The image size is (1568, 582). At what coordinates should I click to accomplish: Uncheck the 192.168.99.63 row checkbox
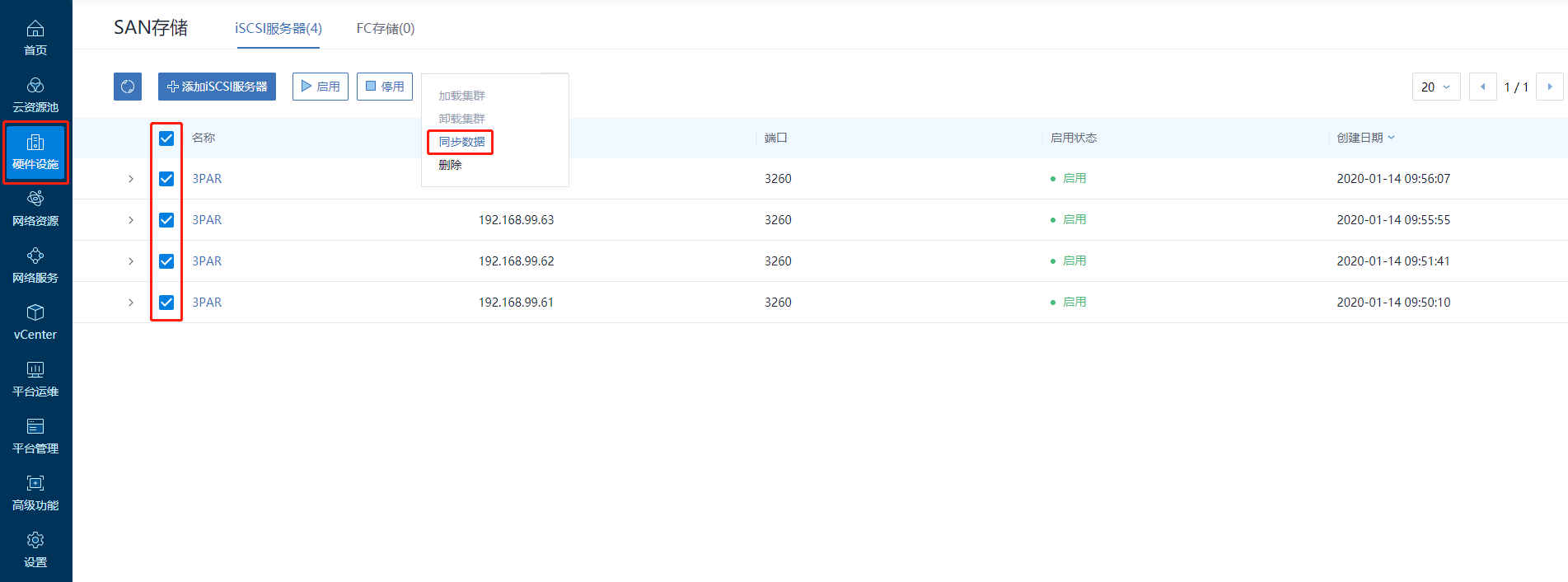166,220
